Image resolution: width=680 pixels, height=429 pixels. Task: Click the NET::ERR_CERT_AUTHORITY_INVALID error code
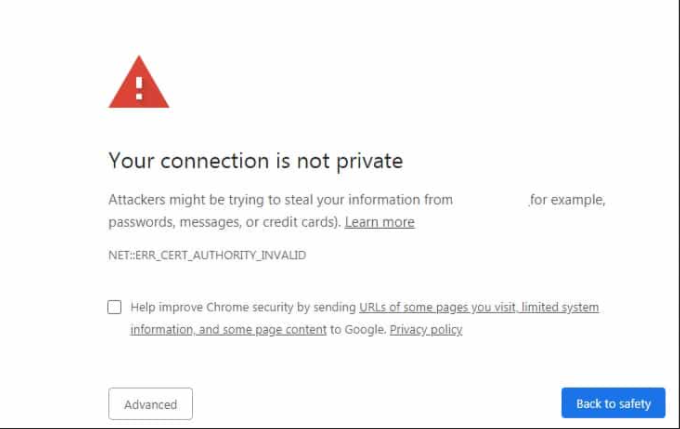tap(207, 255)
